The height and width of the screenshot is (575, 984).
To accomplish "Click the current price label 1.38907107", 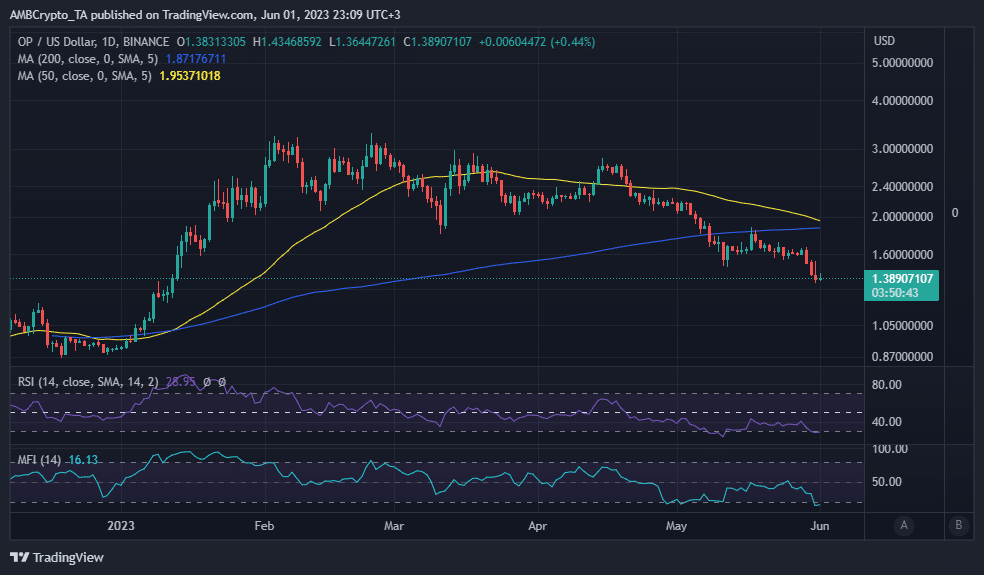I will (x=902, y=279).
